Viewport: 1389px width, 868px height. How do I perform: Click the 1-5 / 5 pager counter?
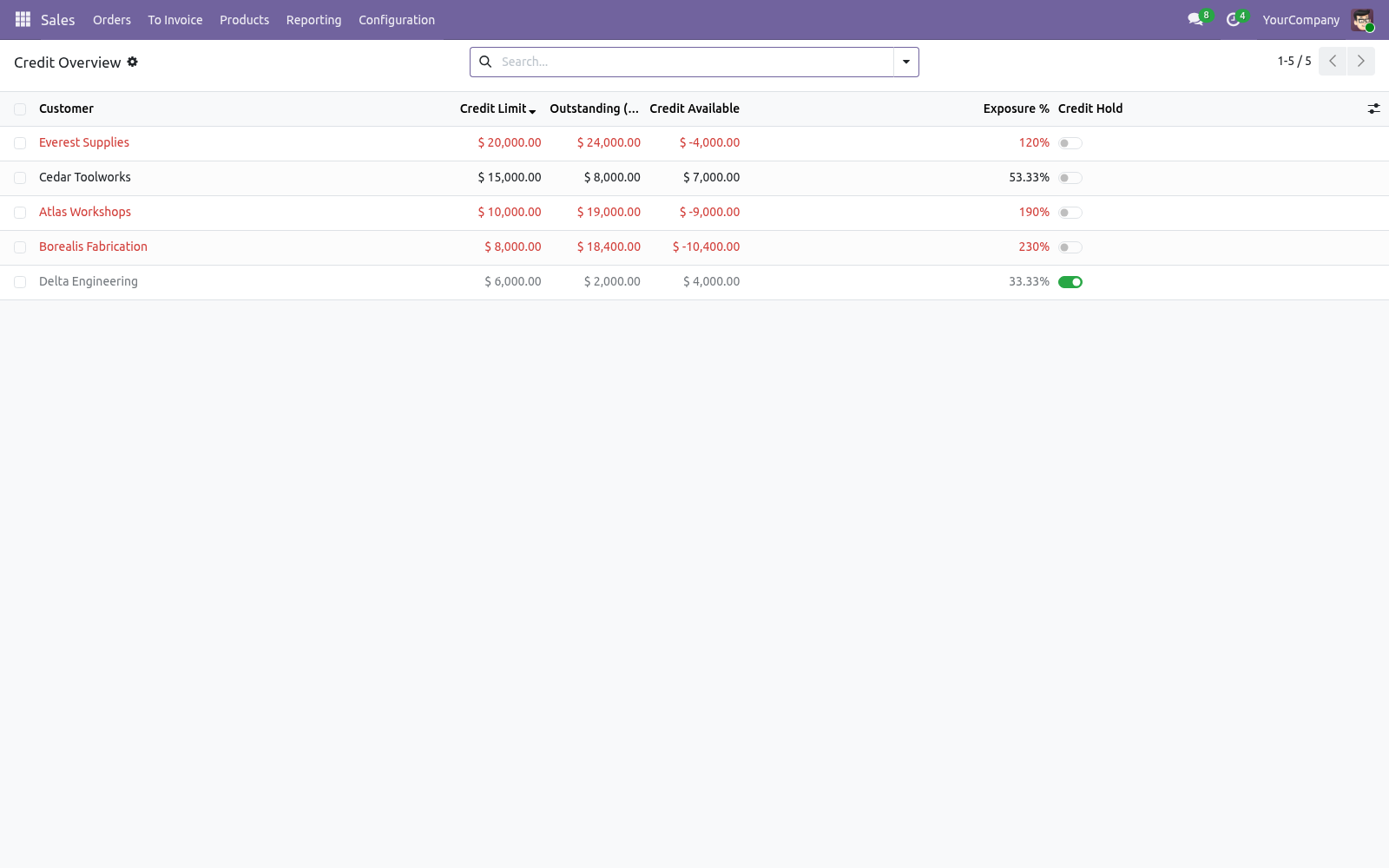[1294, 61]
